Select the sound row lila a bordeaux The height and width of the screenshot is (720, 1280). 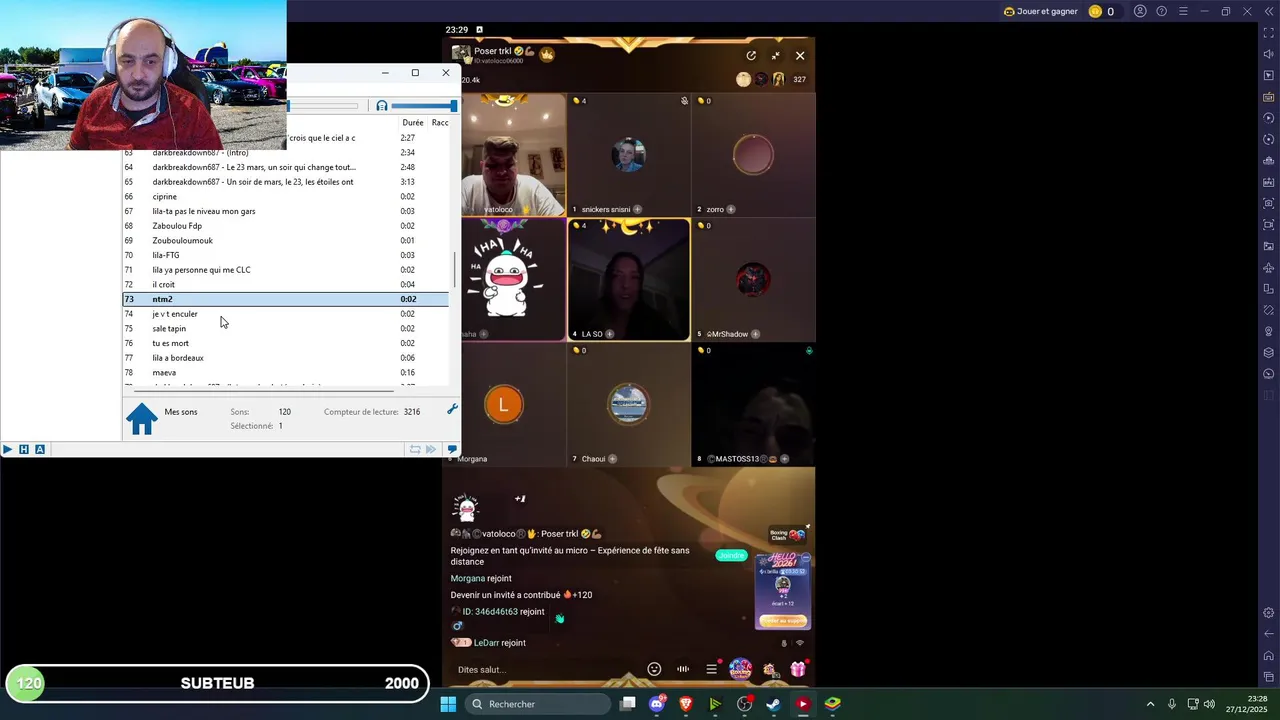pos(285,358)
